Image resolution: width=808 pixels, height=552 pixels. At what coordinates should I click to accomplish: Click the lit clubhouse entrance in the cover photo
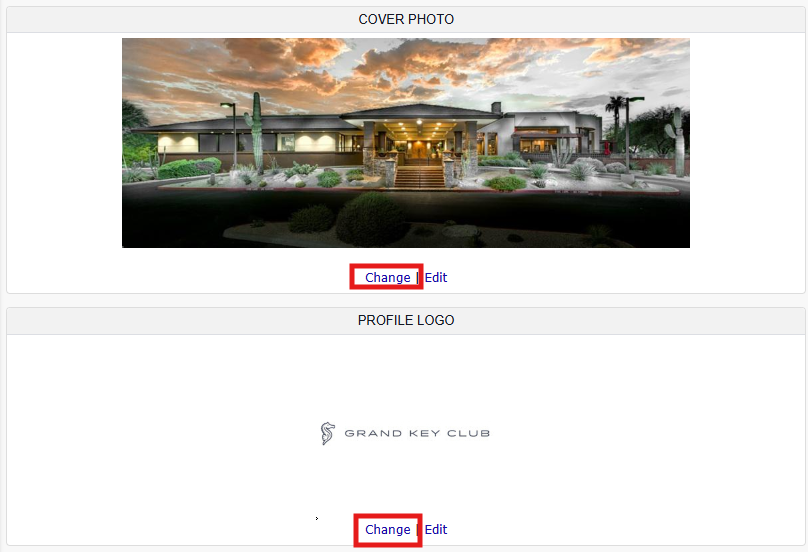coord(420,138)
